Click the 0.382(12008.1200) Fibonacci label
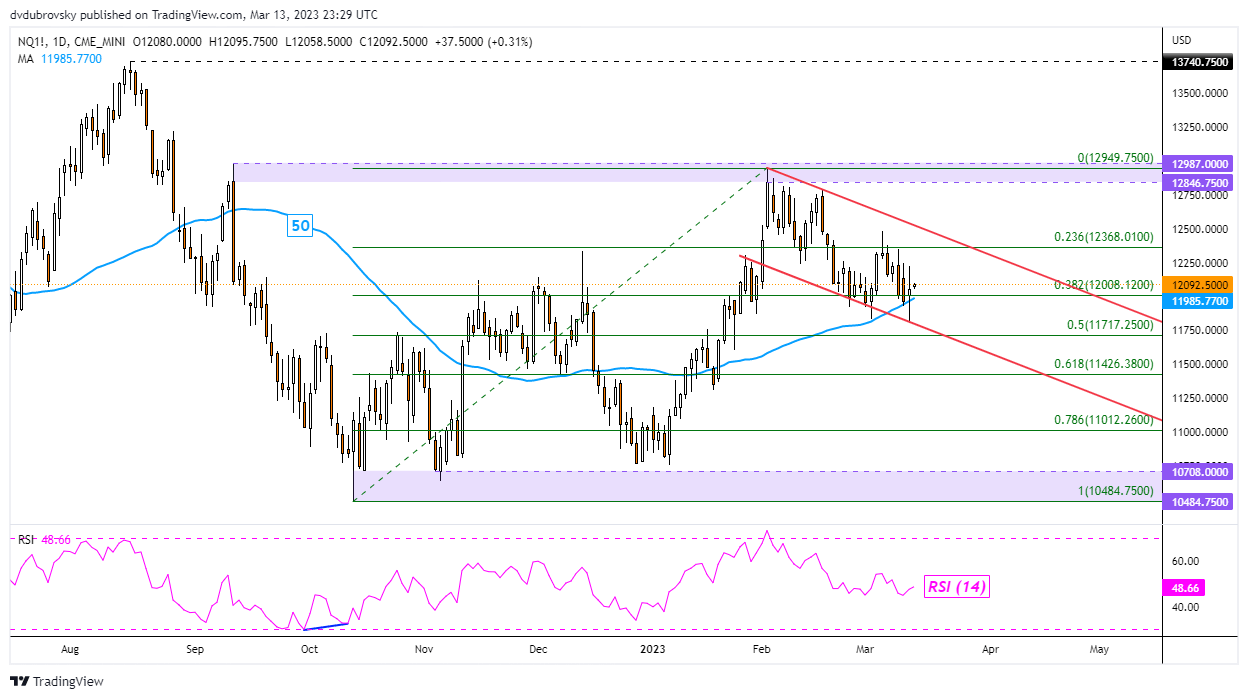Viewport: 1248px width, 699px height. pyautogui.click(x=1104, y=285)
